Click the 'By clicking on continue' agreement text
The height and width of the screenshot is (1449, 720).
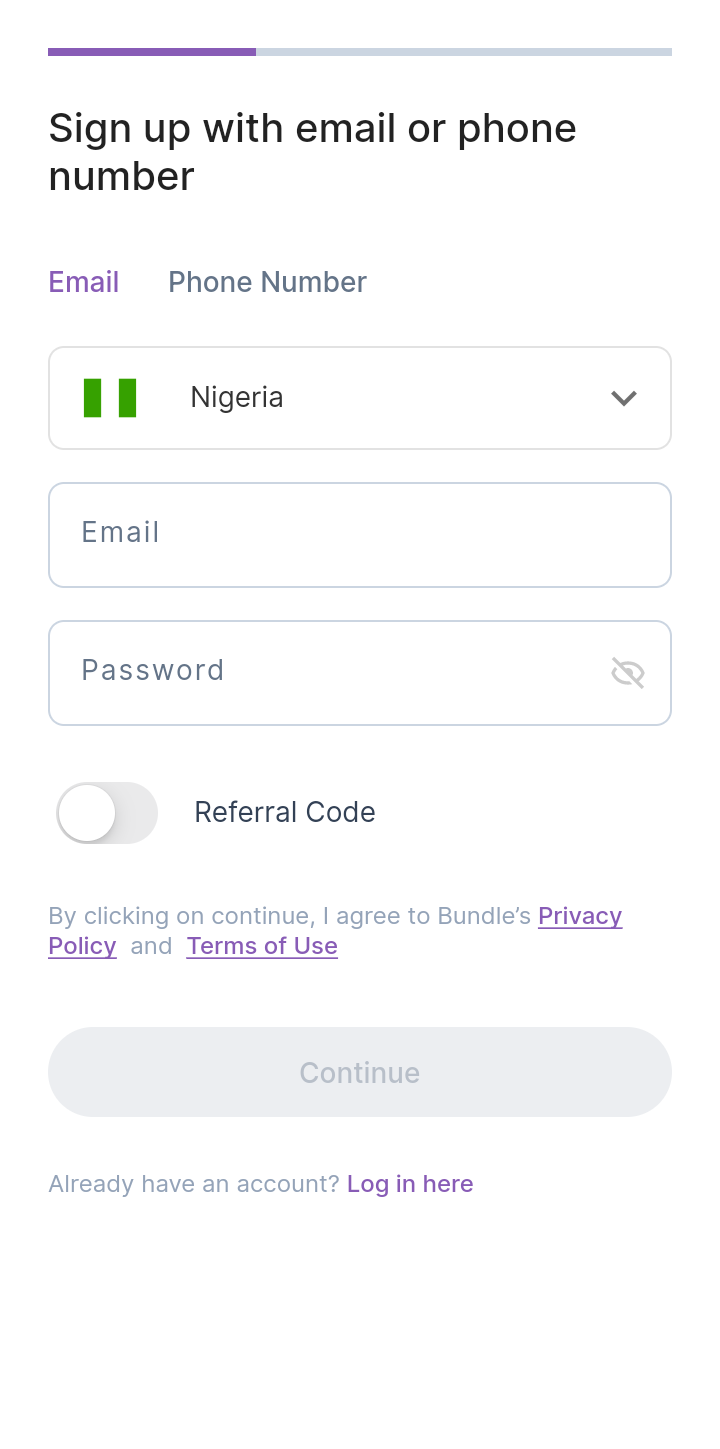coord(290,916)
